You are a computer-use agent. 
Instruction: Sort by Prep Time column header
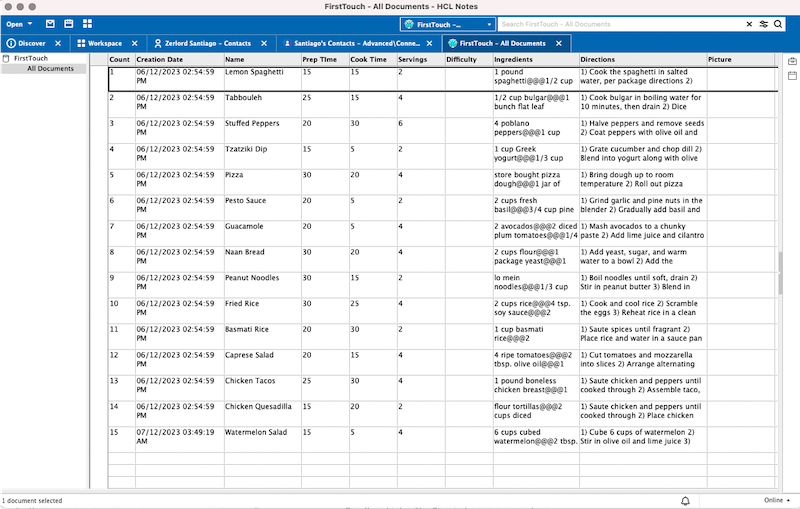325,59
